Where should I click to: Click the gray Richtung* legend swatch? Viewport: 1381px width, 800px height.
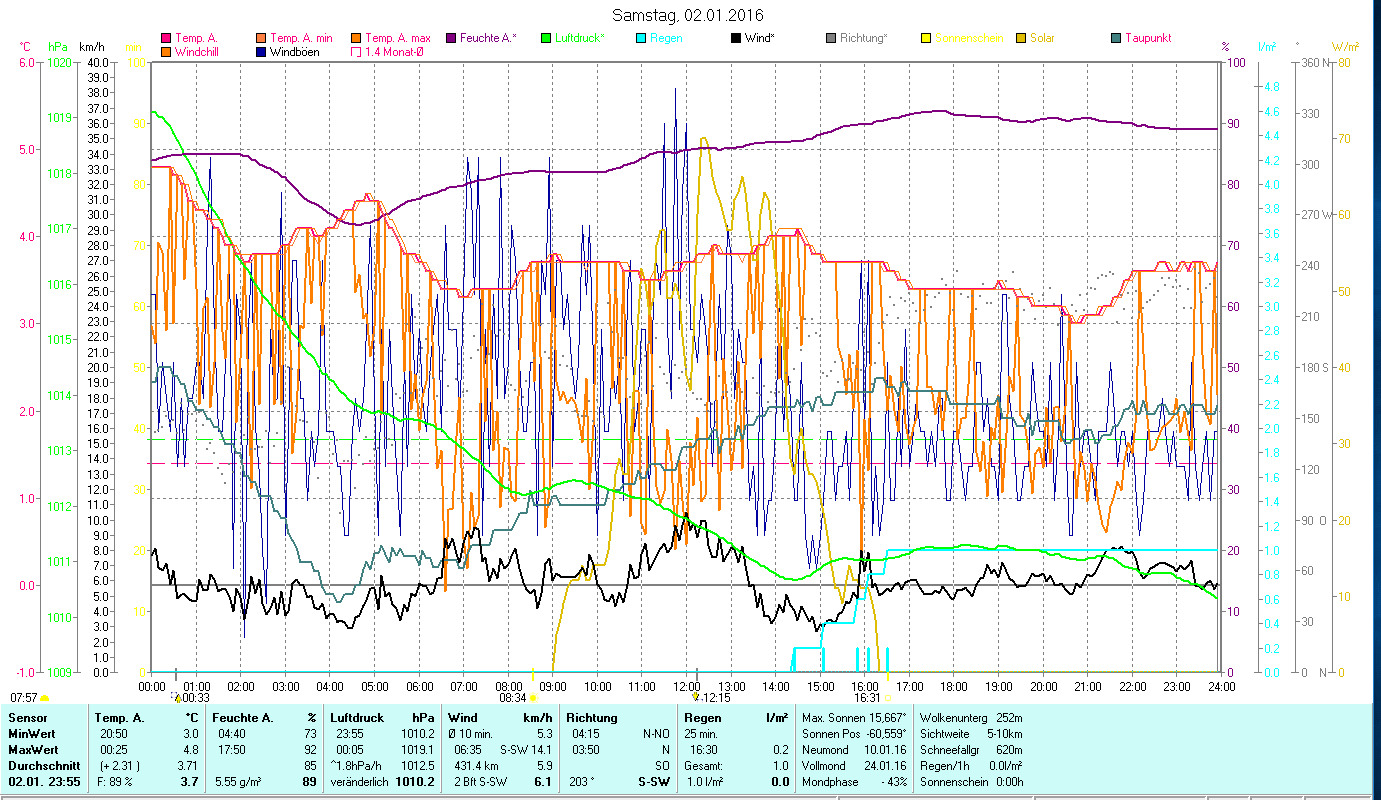831,38
